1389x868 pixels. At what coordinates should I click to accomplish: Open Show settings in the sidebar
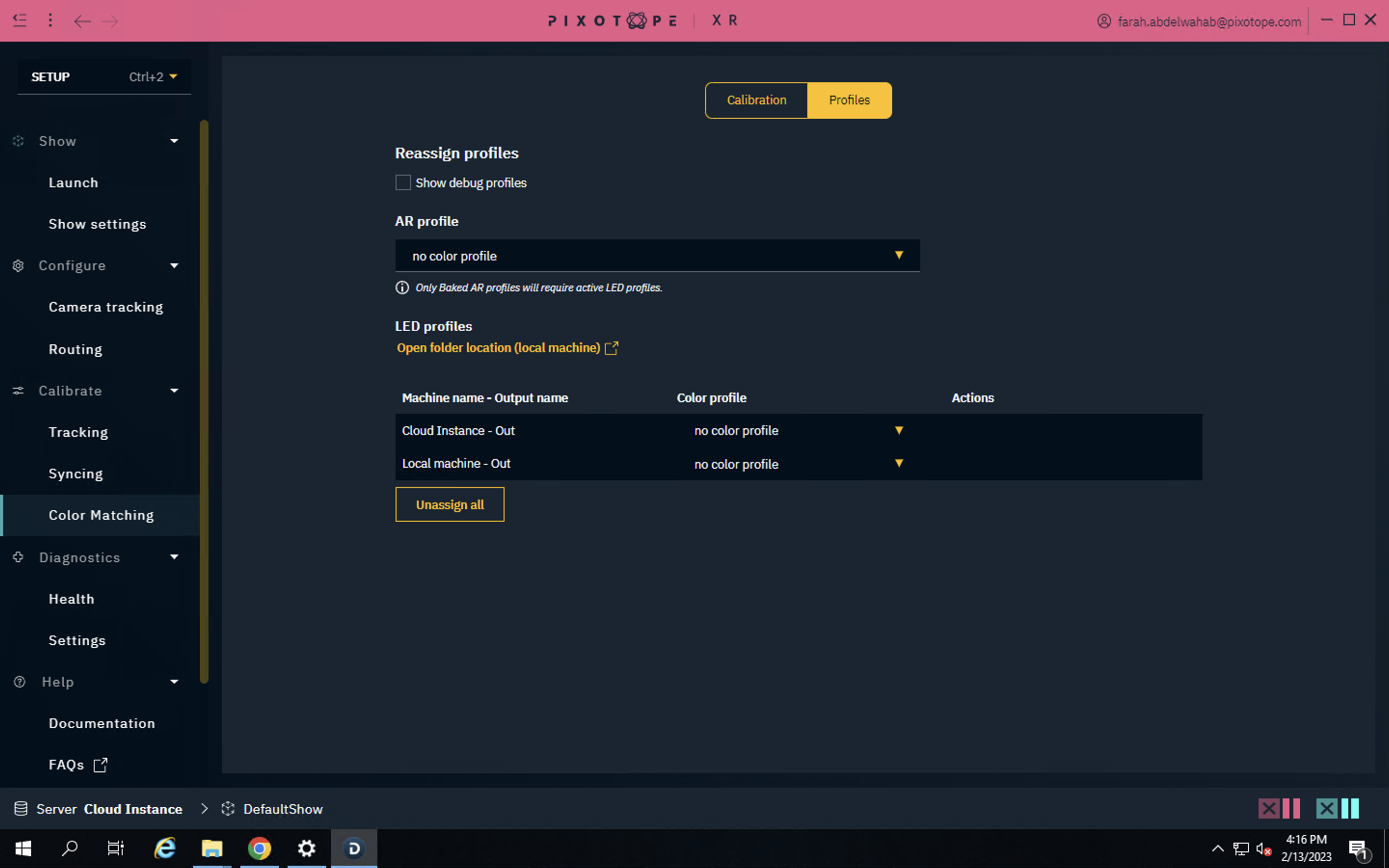click(x=97, y=224)
